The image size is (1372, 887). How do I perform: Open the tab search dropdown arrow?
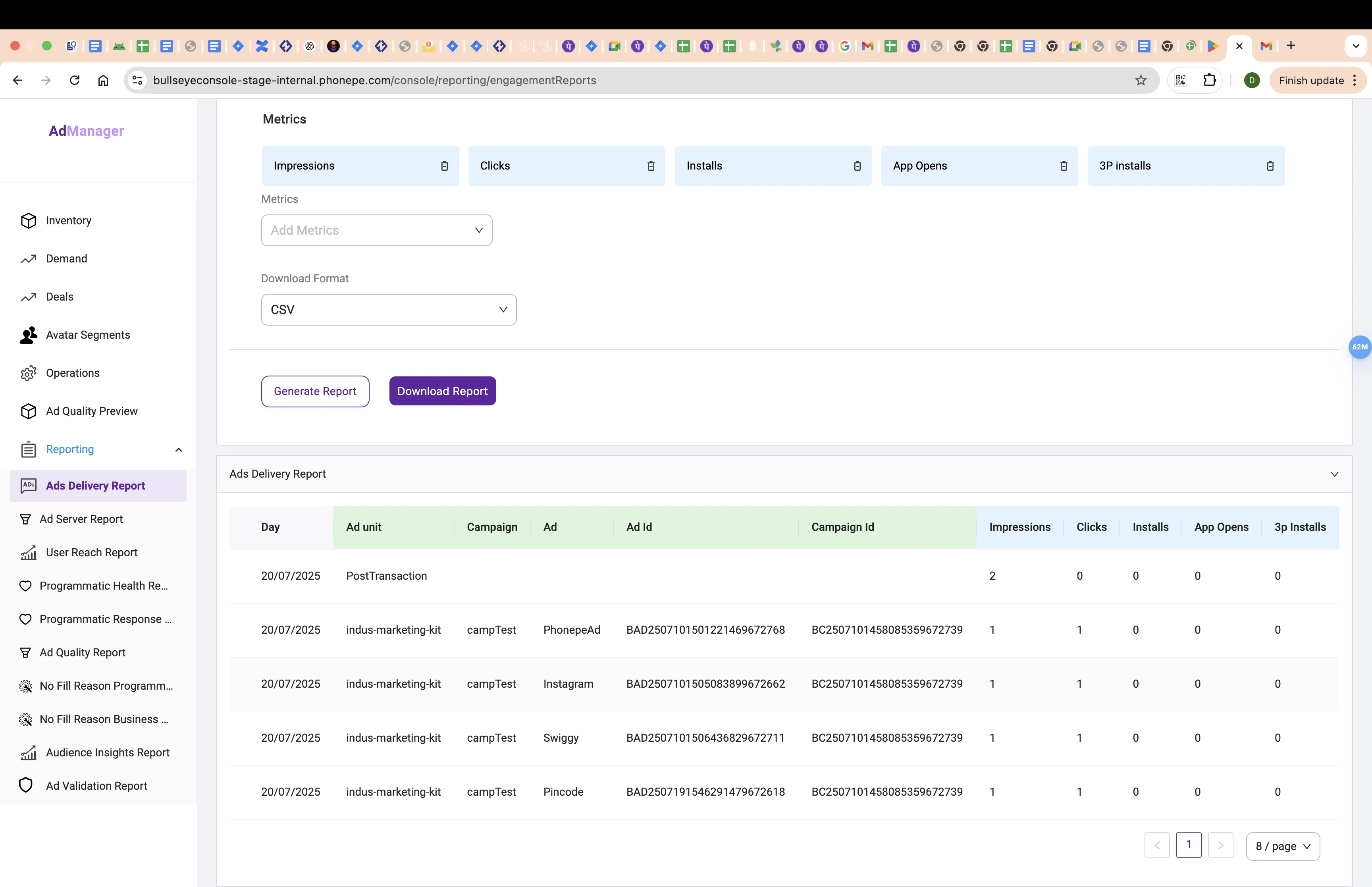pos(1356,46)
